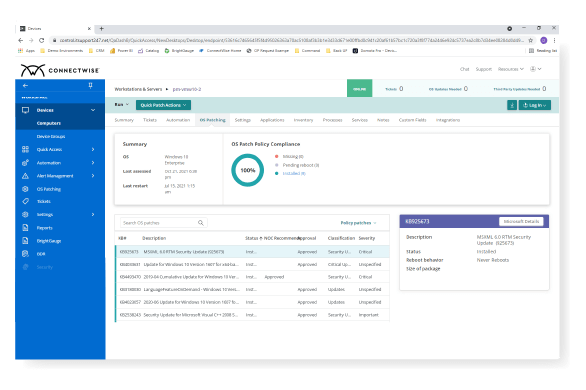Open the Reading list in bookmarks bar

click(543, 51)
